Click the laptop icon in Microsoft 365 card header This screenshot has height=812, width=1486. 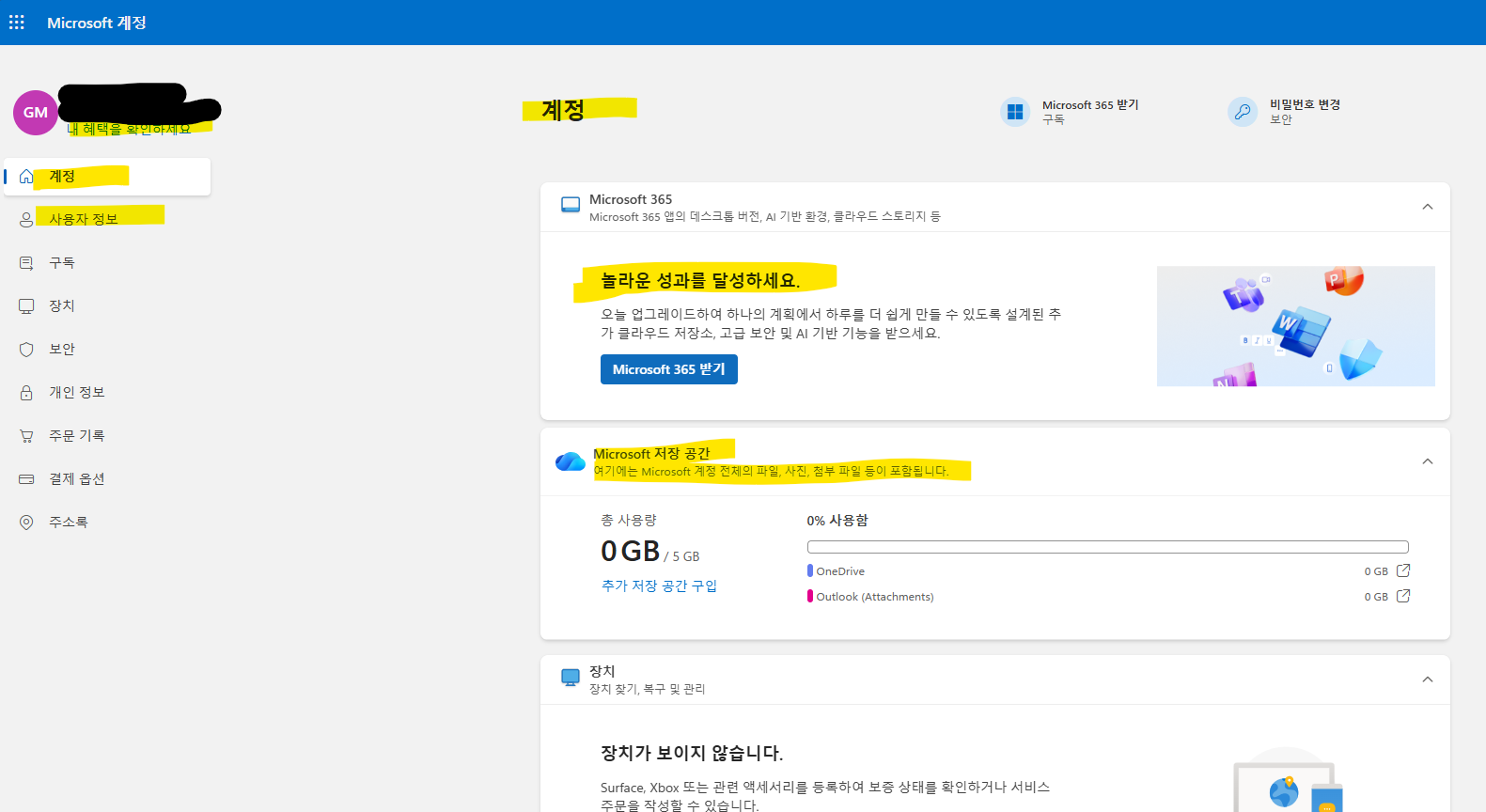pyautogui.click(x=571, y=206)
